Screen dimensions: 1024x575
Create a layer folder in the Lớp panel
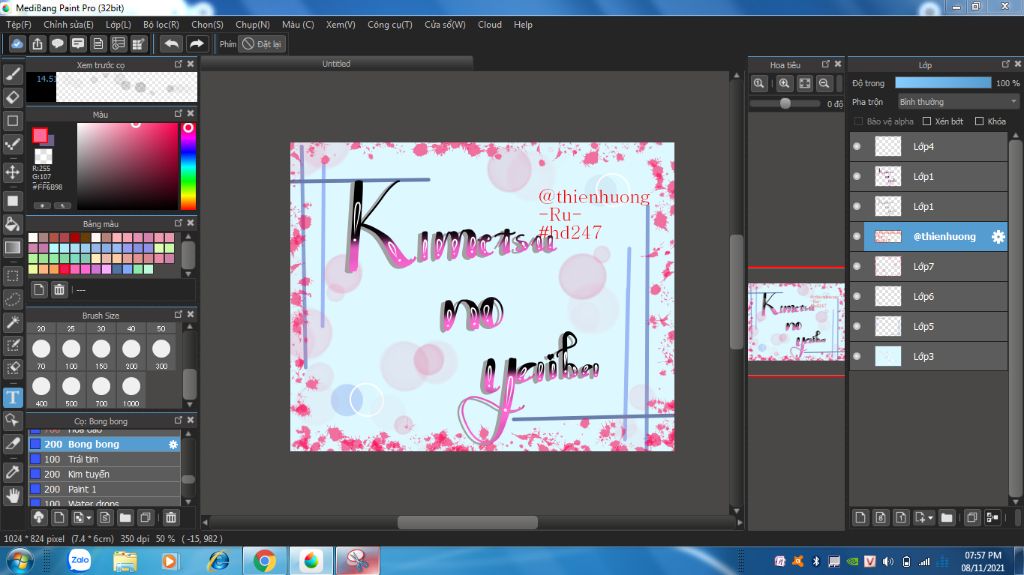tap(947, 518)
